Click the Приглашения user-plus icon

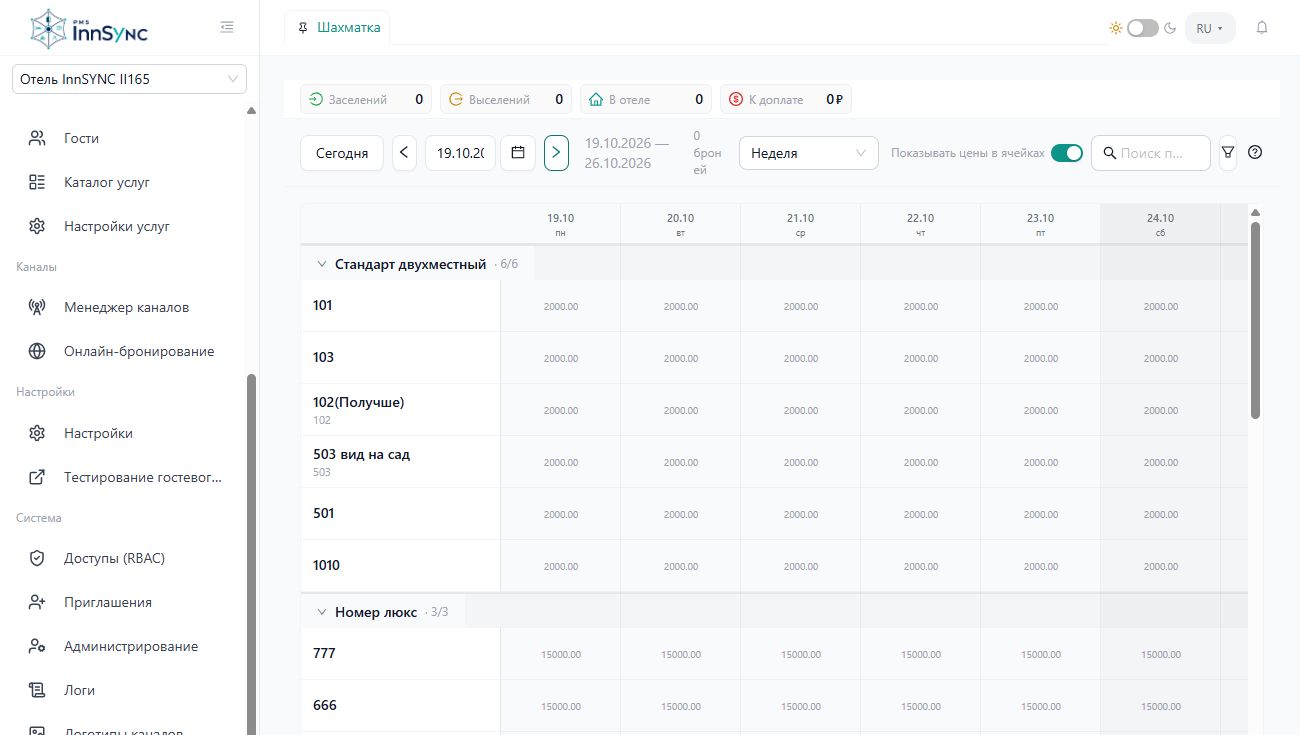37,602
